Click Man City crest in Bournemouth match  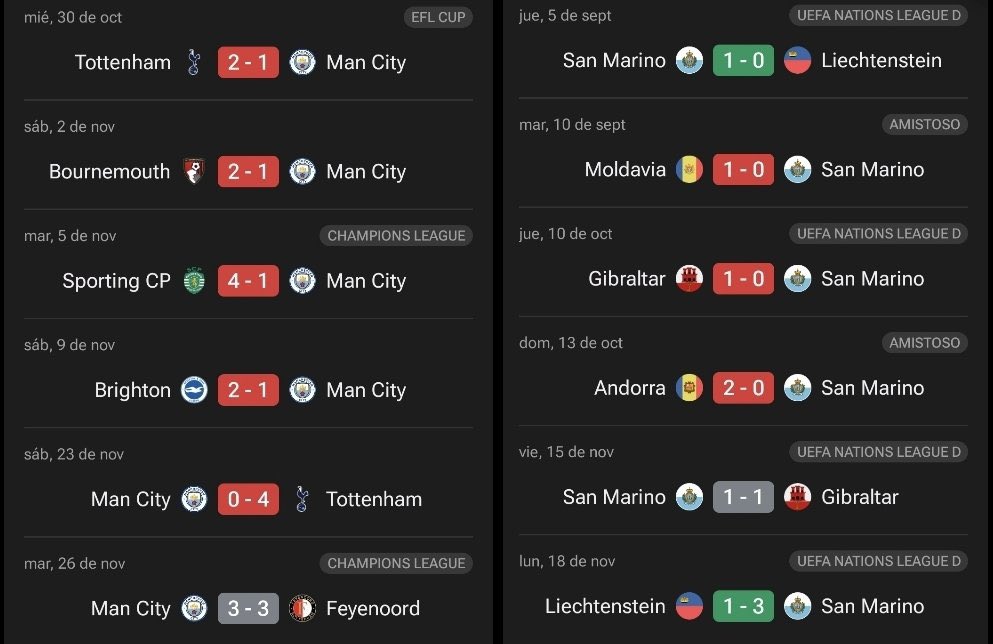tap(302, 171)
